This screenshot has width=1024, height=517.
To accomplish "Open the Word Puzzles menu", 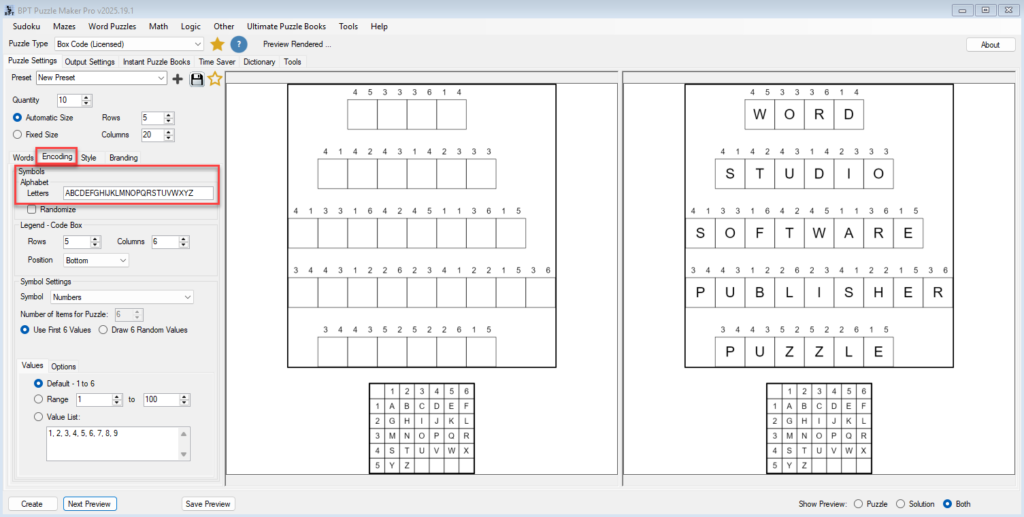I will (112, 26).
